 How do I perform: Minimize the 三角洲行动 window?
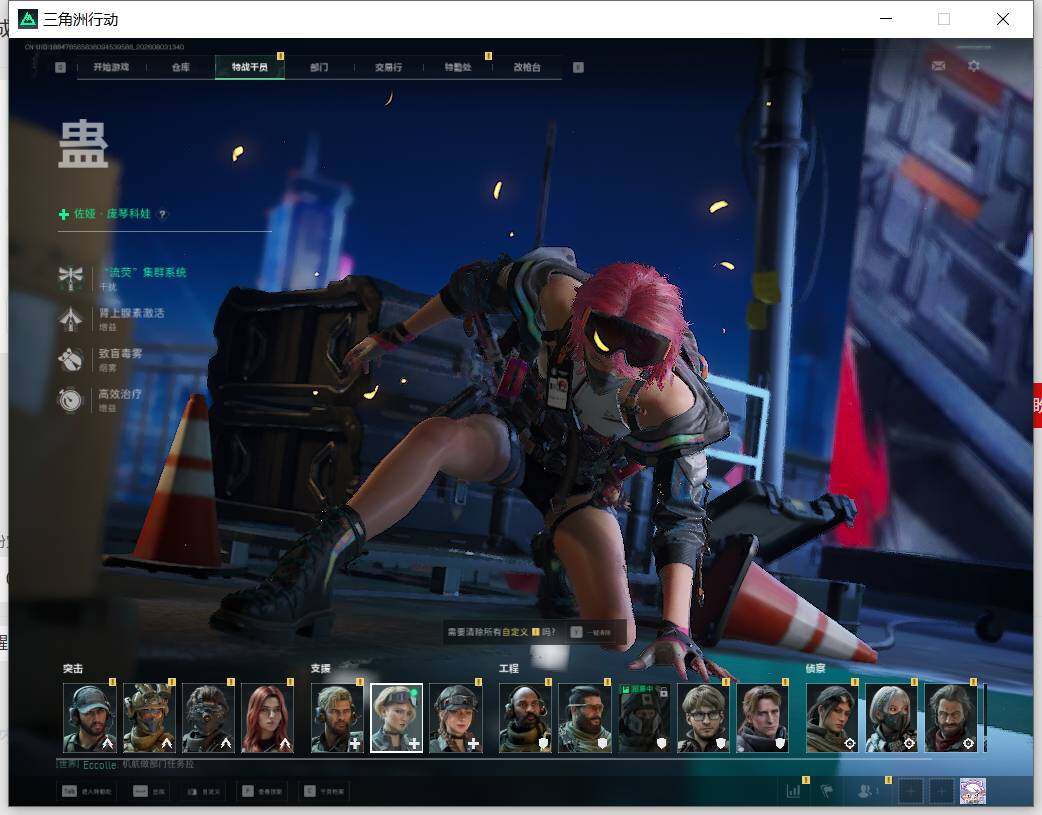click(886, 19)
